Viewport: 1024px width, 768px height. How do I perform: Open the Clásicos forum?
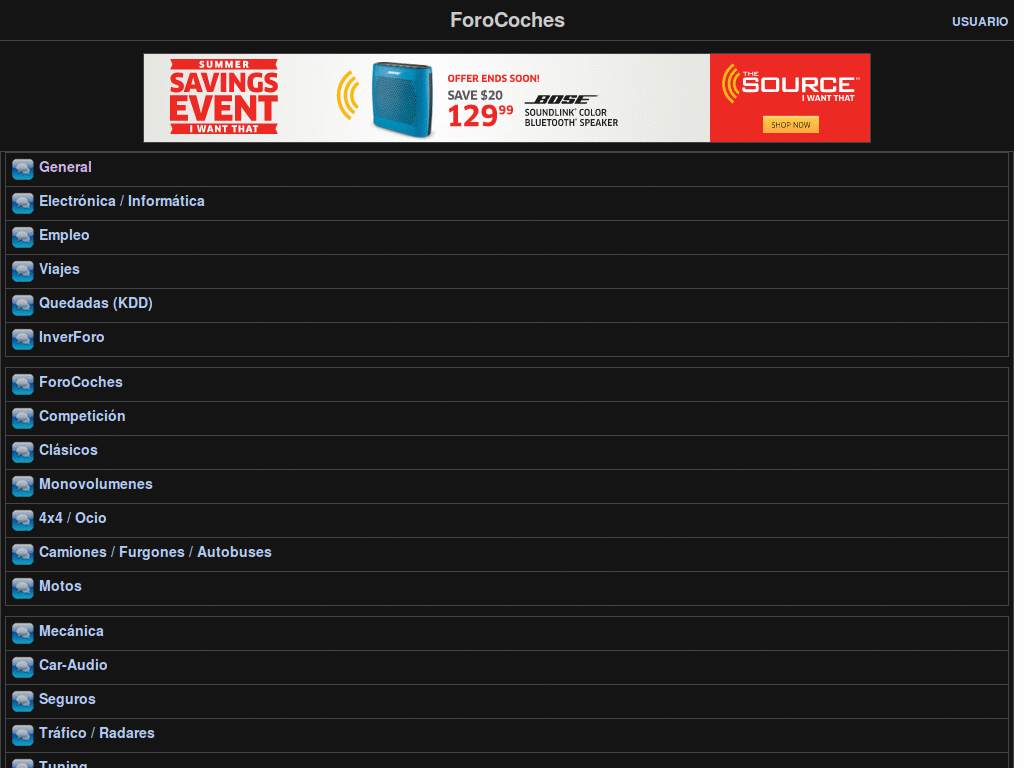point(69,450)
